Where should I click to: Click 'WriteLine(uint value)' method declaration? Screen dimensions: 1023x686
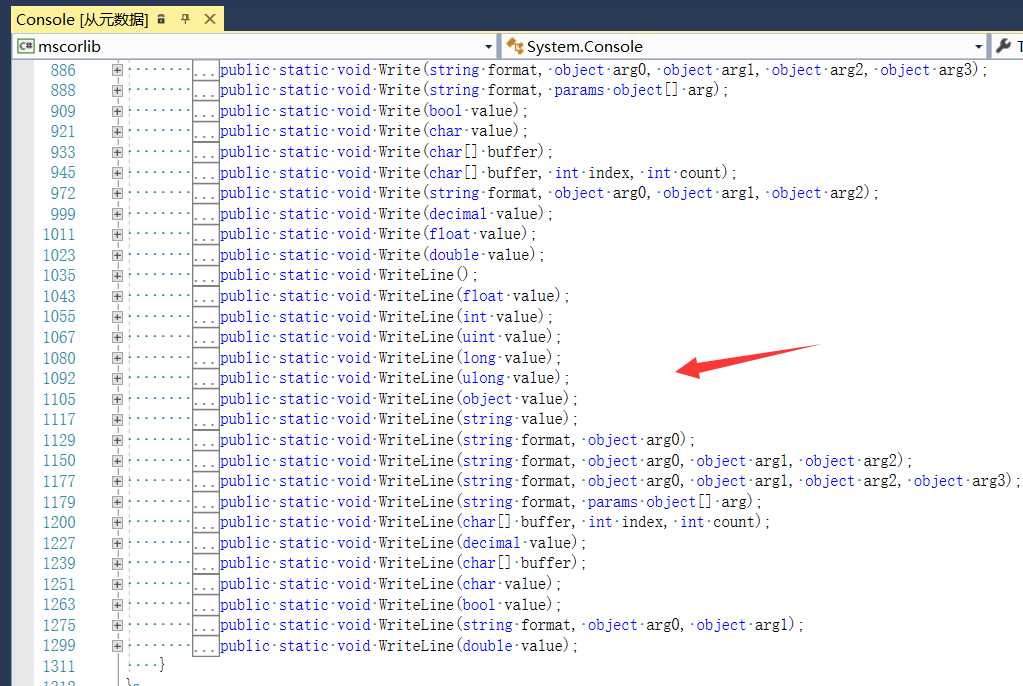[x=390, y=337]
